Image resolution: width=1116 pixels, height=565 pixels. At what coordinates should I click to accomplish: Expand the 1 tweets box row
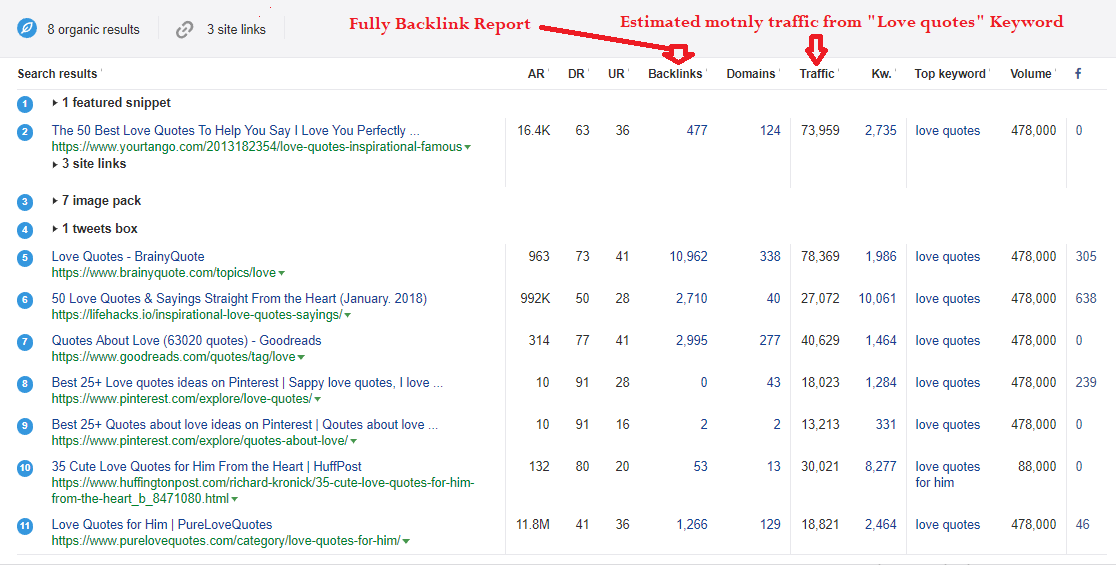(x=55, y=229)
